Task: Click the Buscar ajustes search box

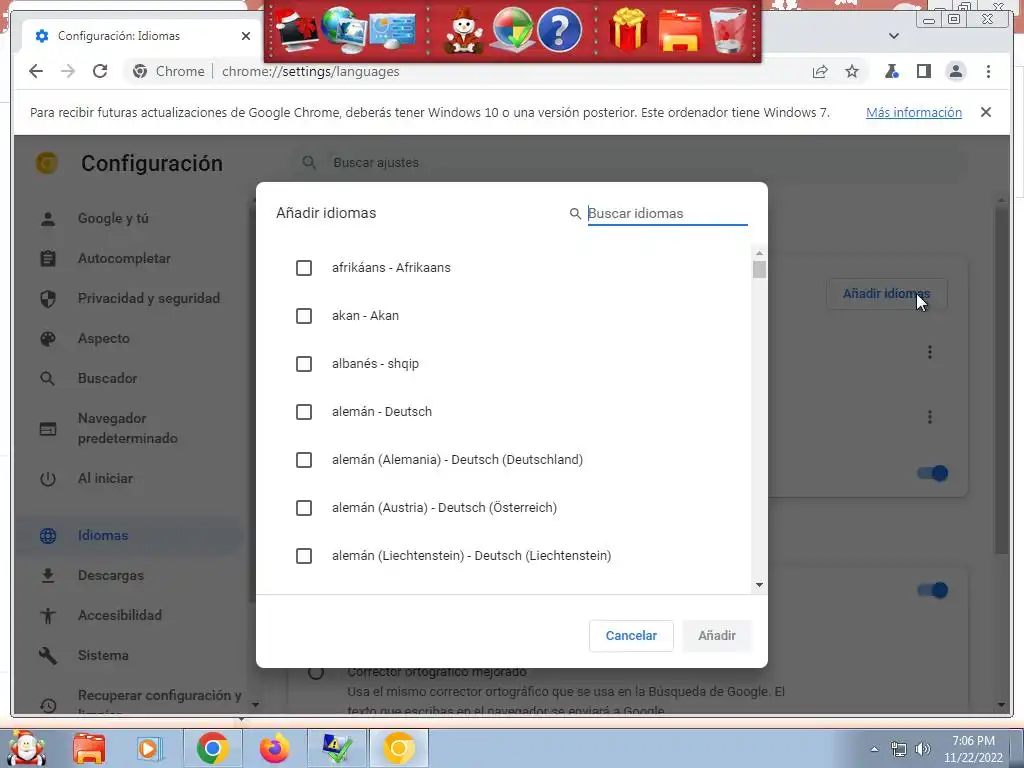Action: (630, 163)
